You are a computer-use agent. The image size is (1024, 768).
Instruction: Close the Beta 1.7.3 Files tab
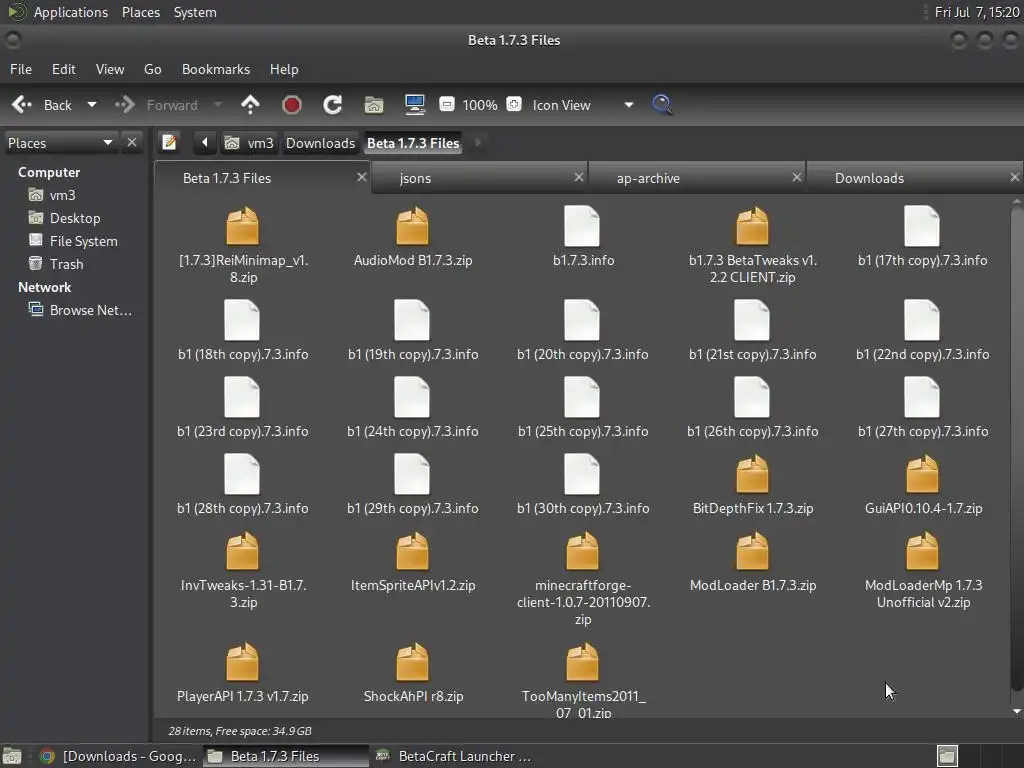point(362,177)
